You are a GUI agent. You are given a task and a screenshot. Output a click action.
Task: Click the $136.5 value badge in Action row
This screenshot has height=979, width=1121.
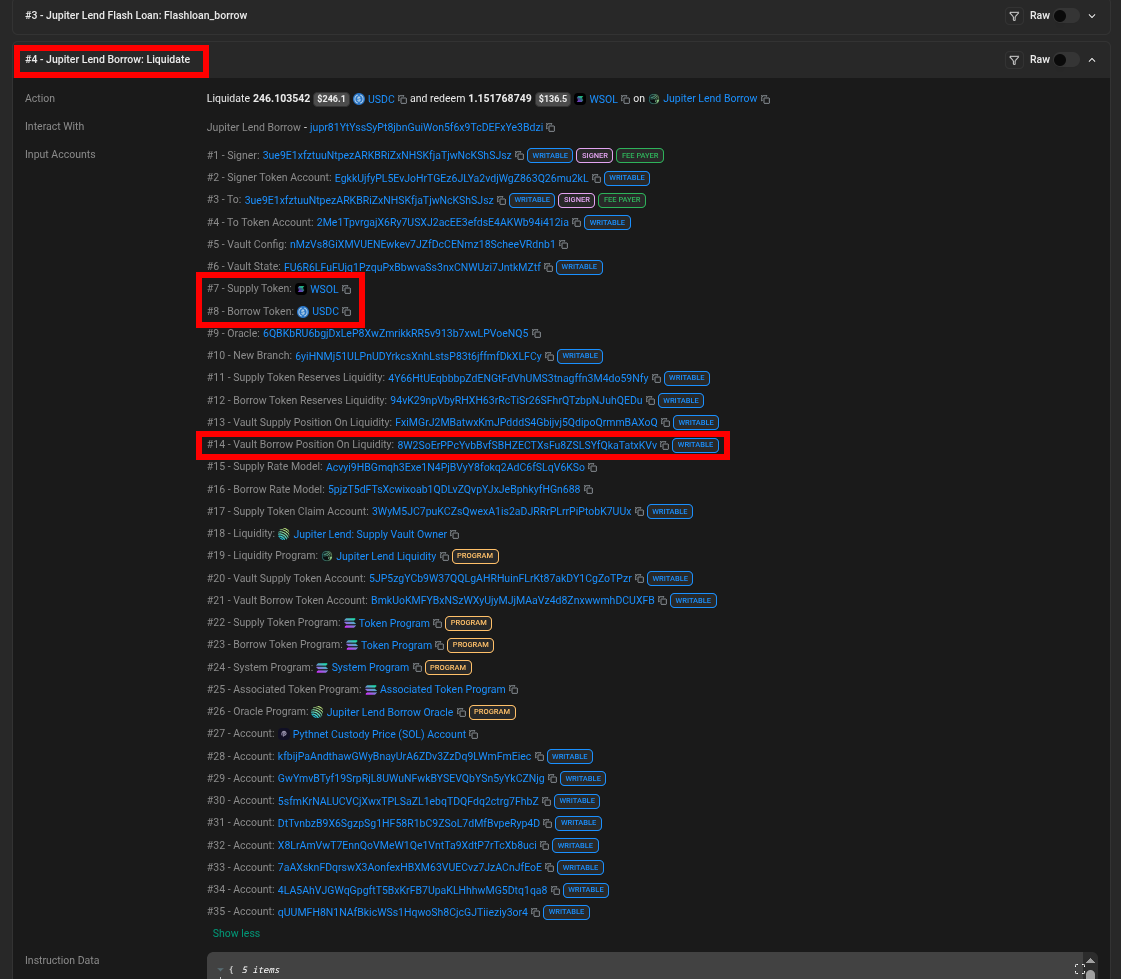pos(553,99)
